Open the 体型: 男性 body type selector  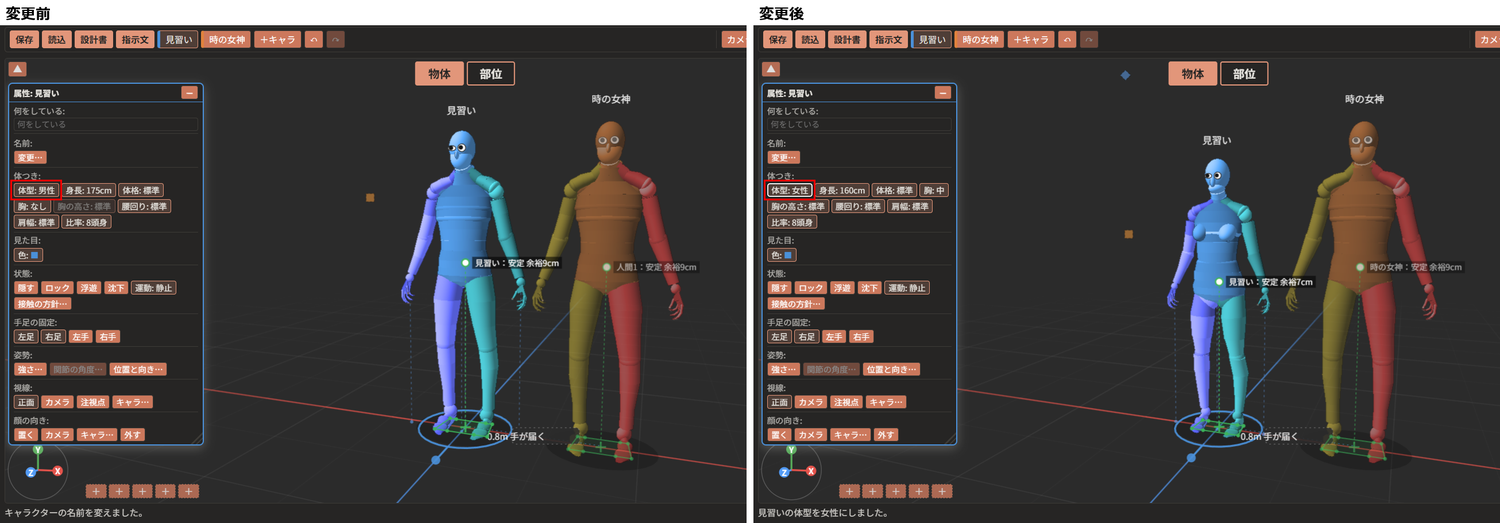[37, 190]
